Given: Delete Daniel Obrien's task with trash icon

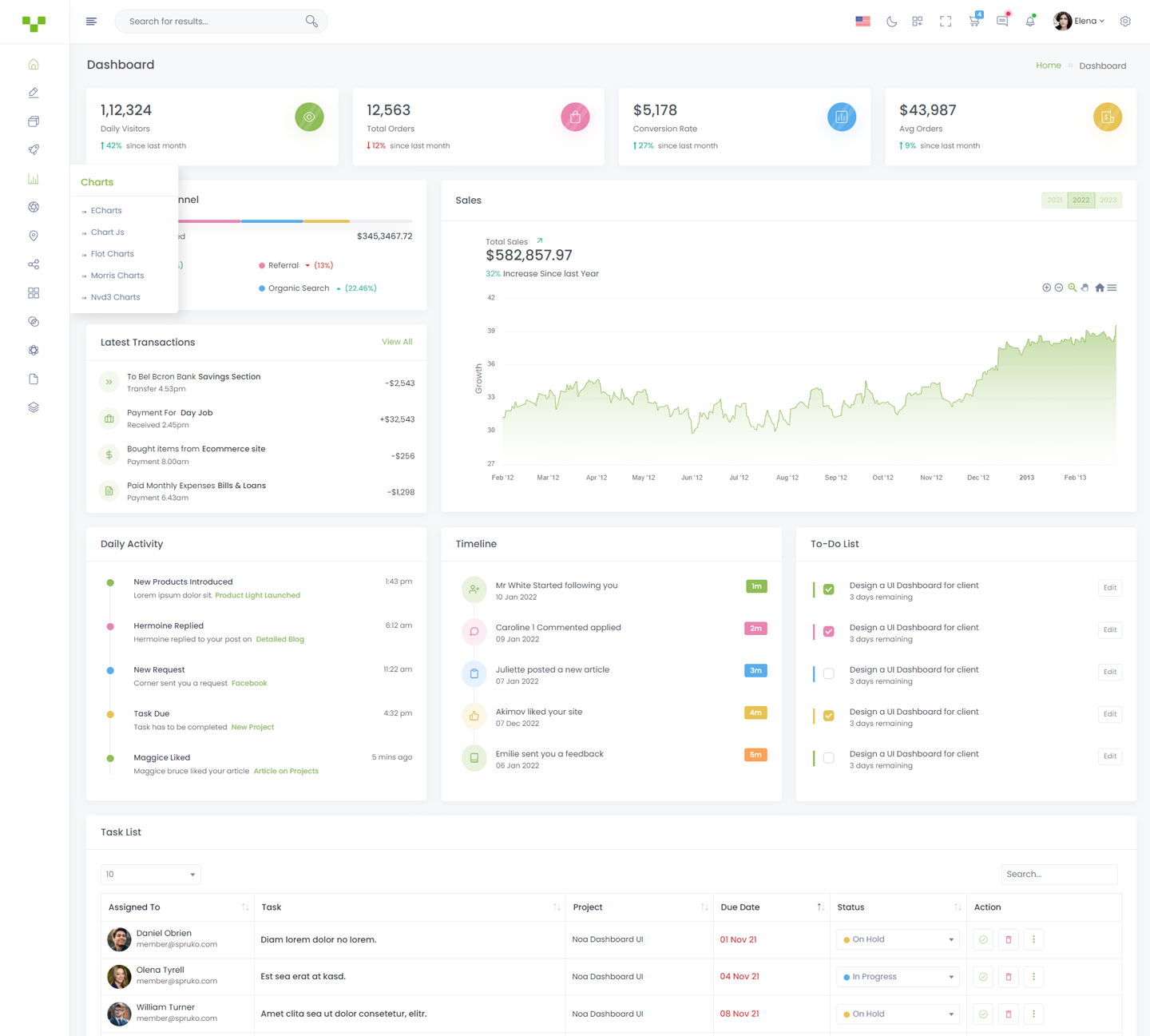Looking at the screenshot, I should (1008, 939).
